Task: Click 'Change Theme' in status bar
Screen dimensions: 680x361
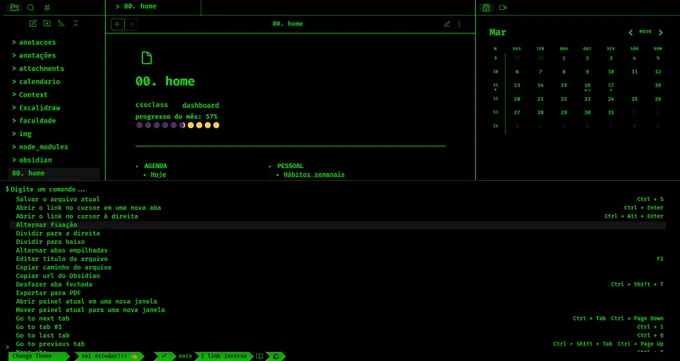Action: click(x=38, y=356)
